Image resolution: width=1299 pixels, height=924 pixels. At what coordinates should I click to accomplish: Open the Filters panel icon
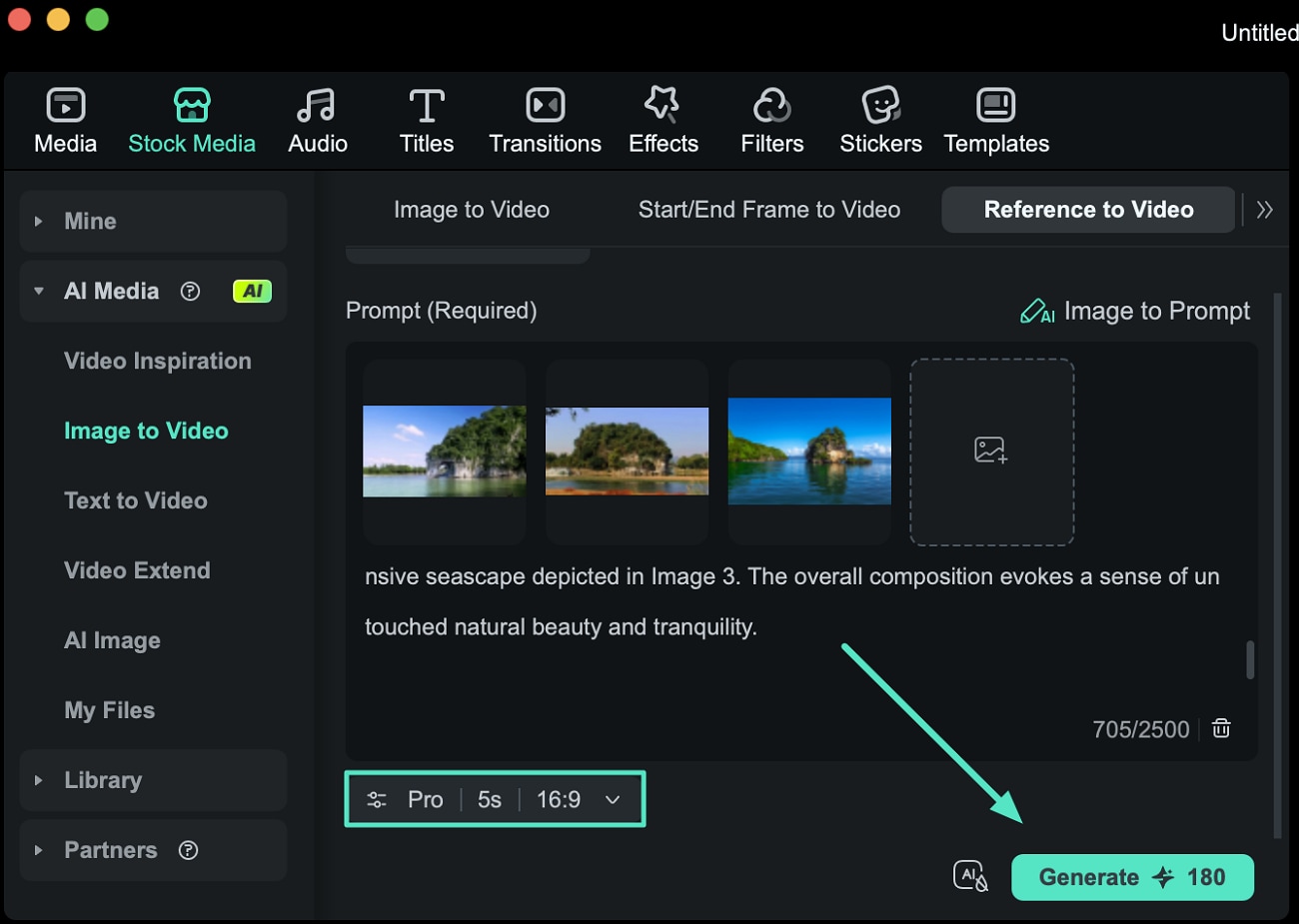(x=771, y=106)
